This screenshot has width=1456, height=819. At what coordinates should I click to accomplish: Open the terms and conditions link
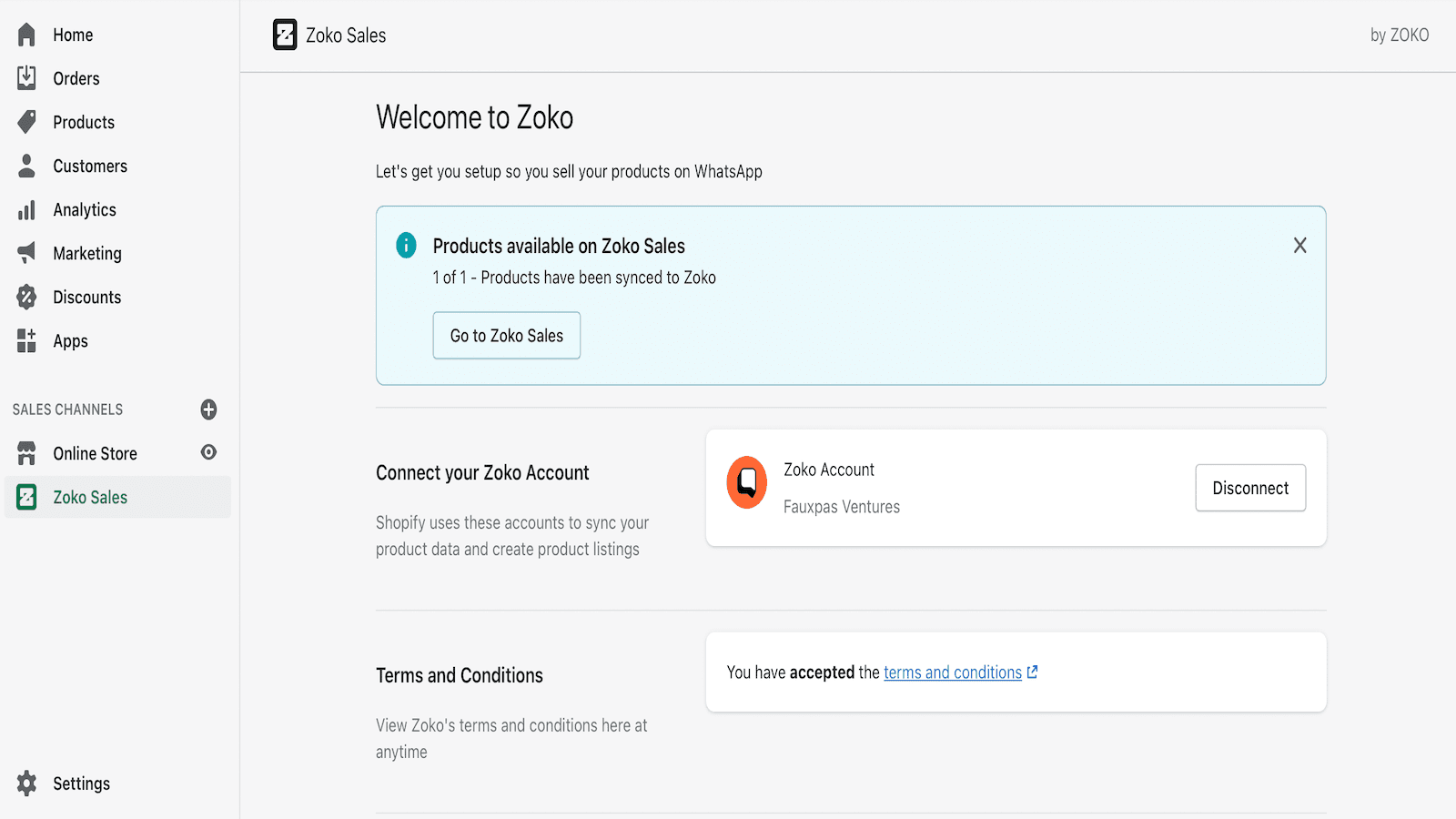pyautogui.click(x=952, y=672)
